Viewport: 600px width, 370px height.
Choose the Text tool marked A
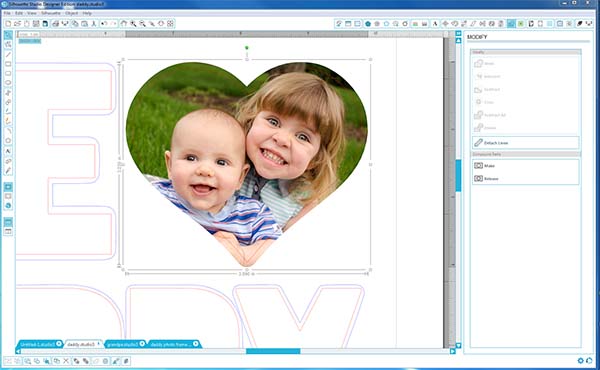(8, 151)
